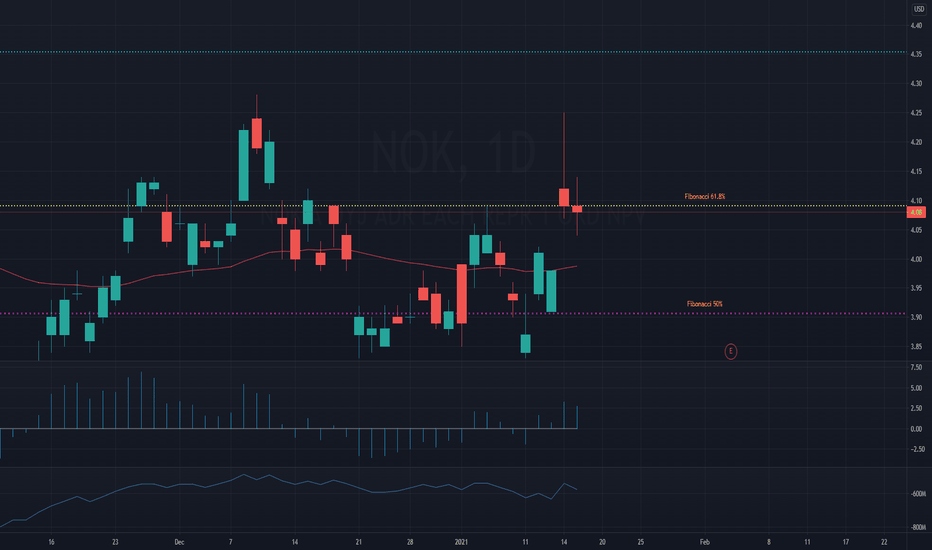Click the 25 label on the date axis
932x550 pixels.
point(641,542)
